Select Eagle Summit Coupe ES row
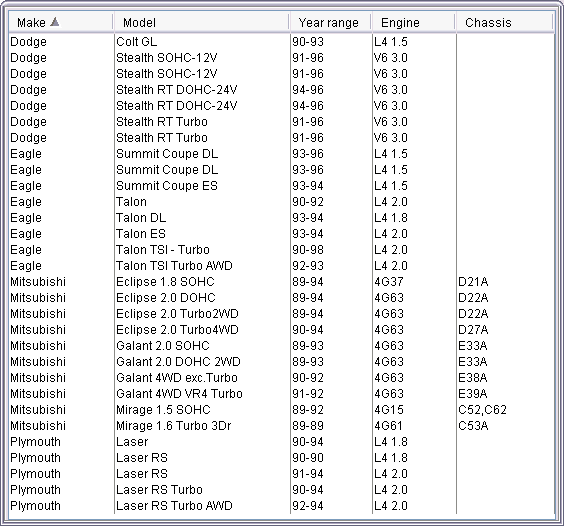The image size is (564, 526). tap(282, 186)
